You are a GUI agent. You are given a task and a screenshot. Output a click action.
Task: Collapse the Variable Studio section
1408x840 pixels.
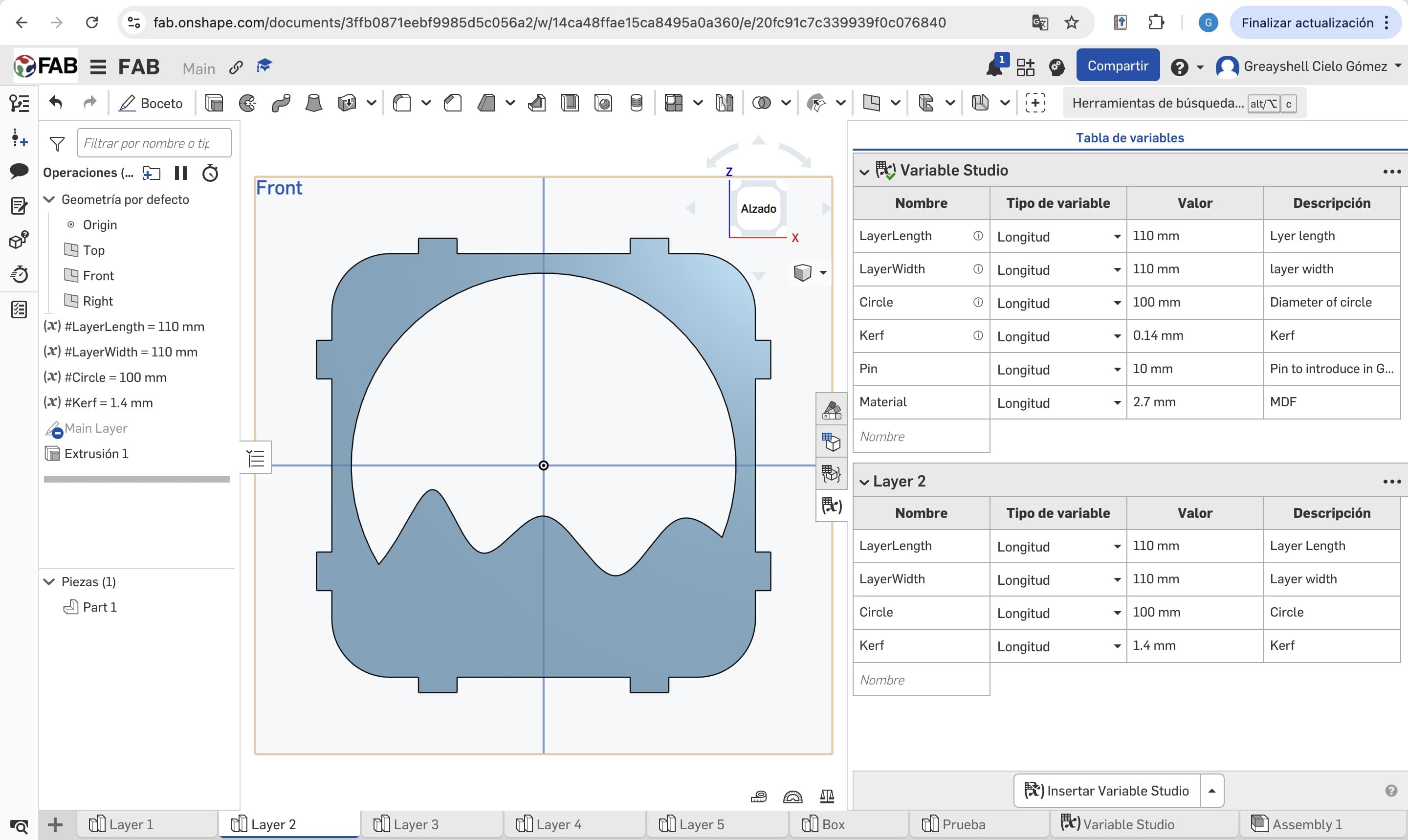point(864,171)
